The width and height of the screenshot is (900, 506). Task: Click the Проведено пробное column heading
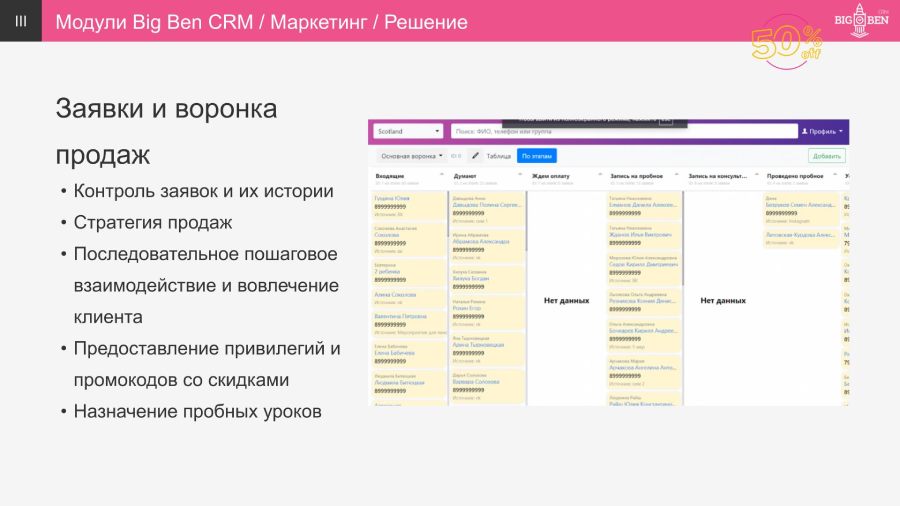pyautogui.click(x=795, y=176)
